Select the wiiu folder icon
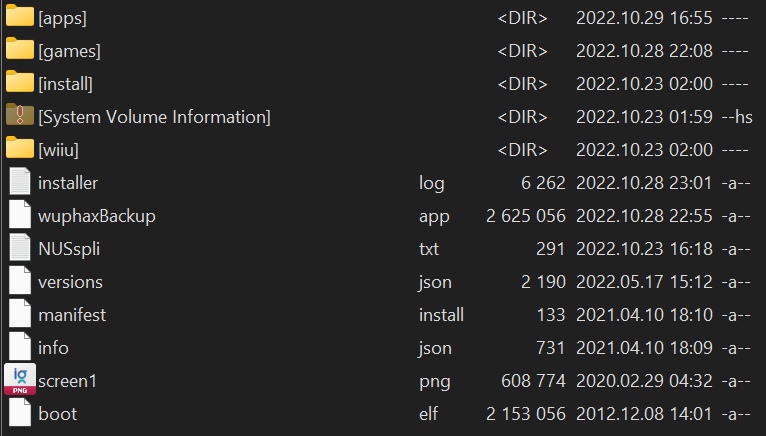766x436 pixels. (x=20, y=148)
